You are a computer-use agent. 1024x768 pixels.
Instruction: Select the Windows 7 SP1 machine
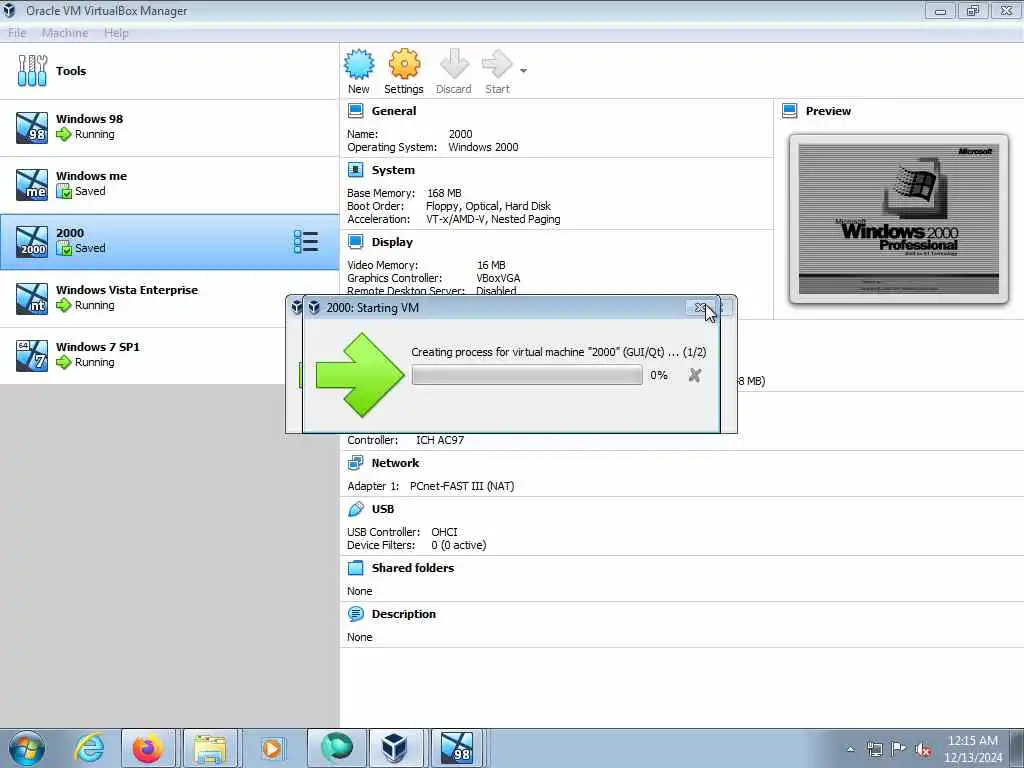point(169,355)
